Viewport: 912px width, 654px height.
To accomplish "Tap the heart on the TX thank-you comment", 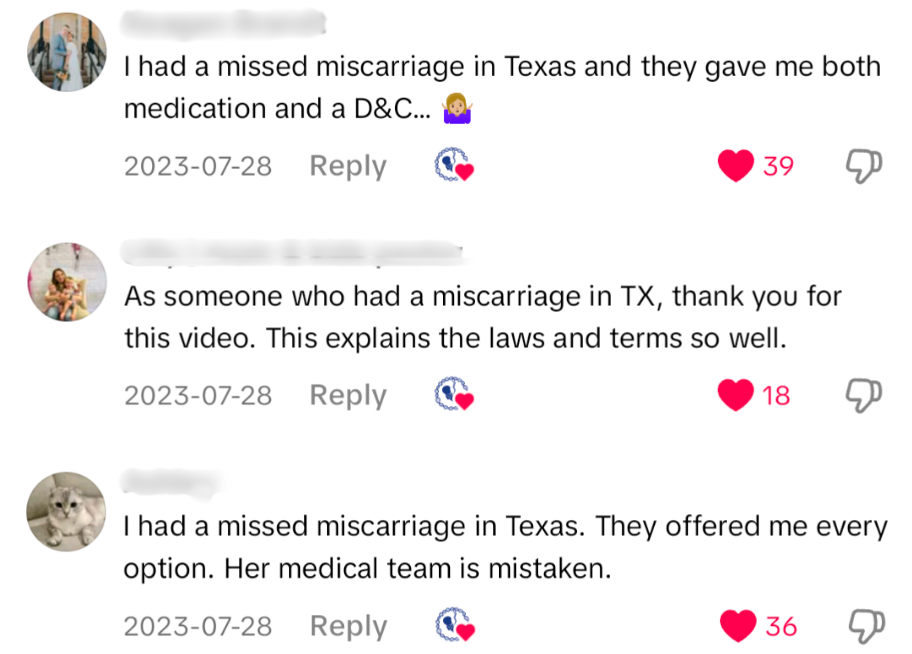I will (737, 396).
